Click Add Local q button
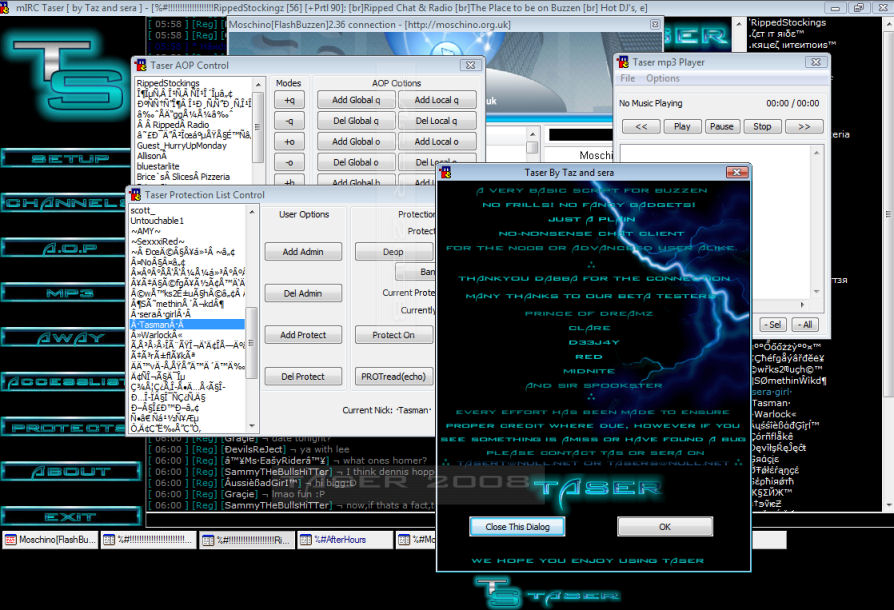The width and height of the screenshot is (894, 610). 436,100
